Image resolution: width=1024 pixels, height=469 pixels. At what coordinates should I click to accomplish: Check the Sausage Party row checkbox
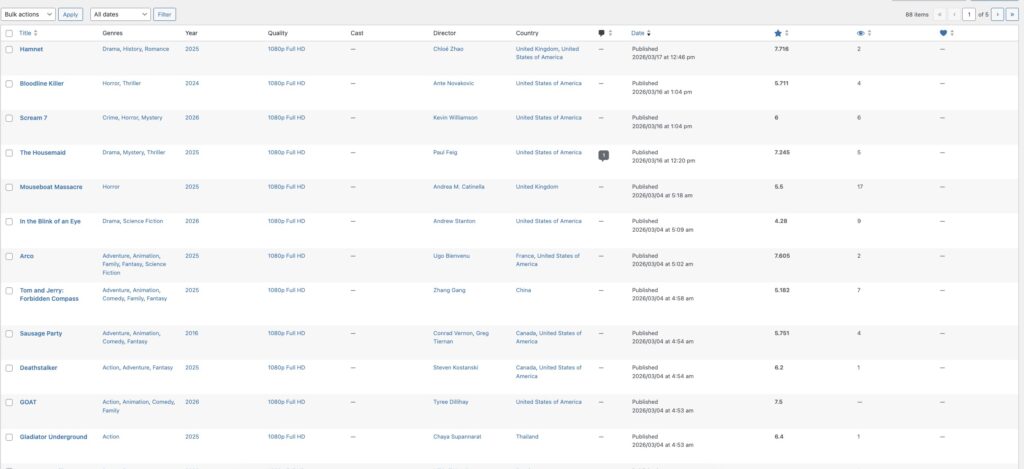[x=9, y=334]
